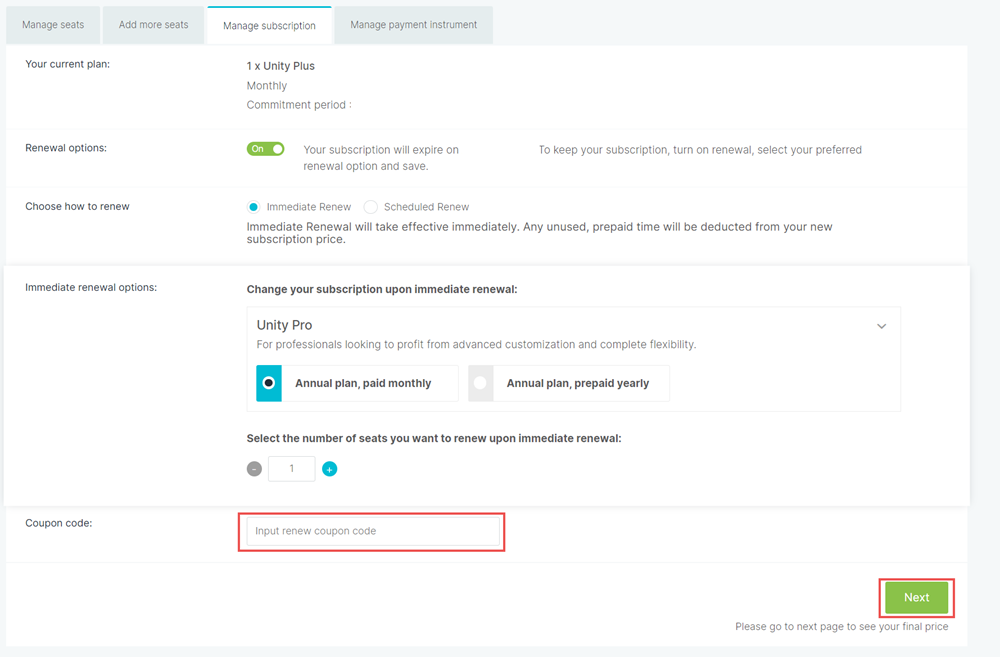Decrease seat count with minus icon
Image resolution: width=1000 pixels, height=657 pixels.
pos(254,469)
